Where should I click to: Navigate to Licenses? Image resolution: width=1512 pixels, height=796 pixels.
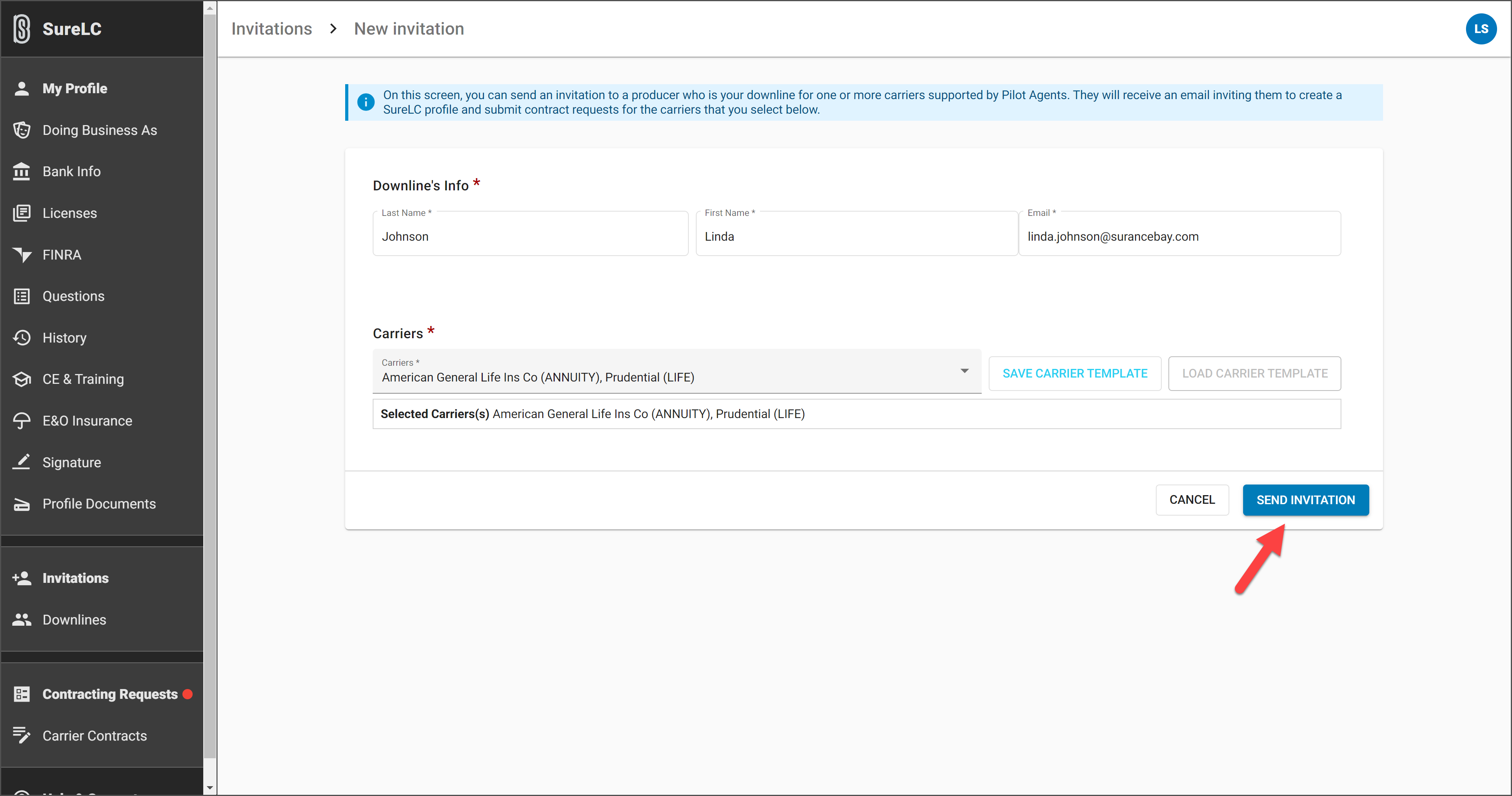pyautogui.click(x=101, y=213)
